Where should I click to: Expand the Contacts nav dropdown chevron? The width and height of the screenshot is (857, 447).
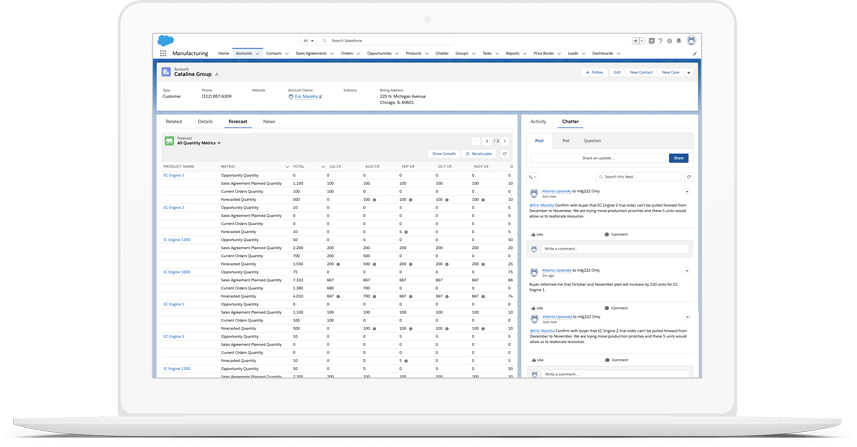[287, 54]
